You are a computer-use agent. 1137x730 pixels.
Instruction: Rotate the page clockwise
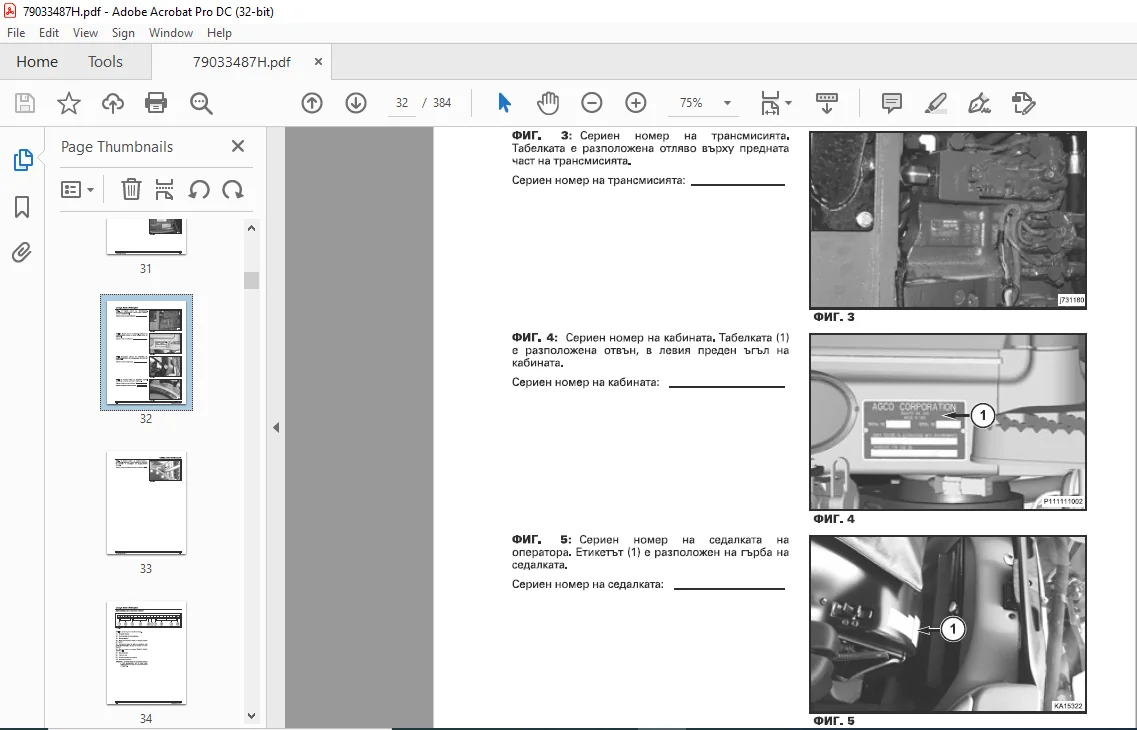tap(233, 190)
